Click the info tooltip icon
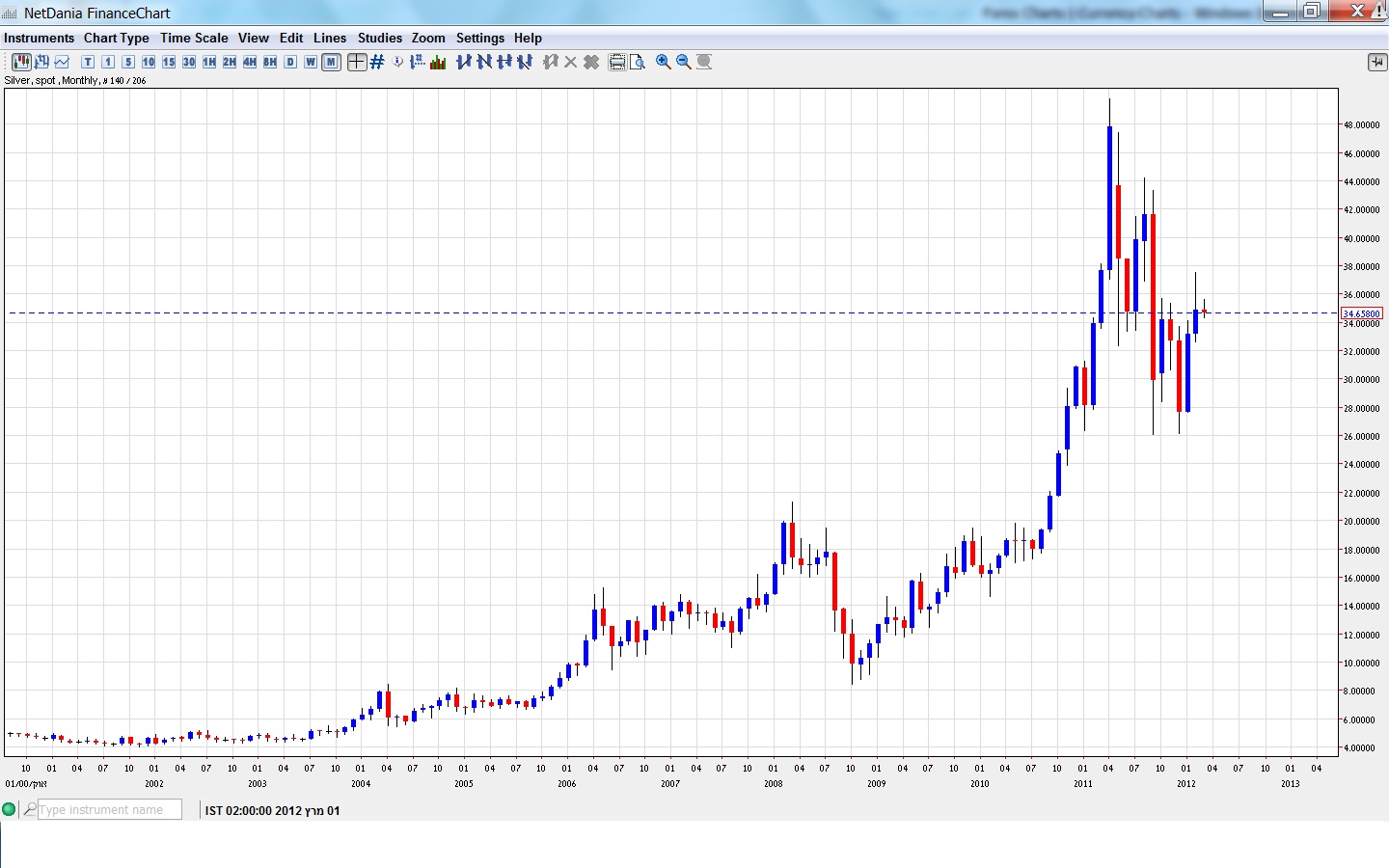Viewport: 1389px width, 868px height. [x=397, y=62]
